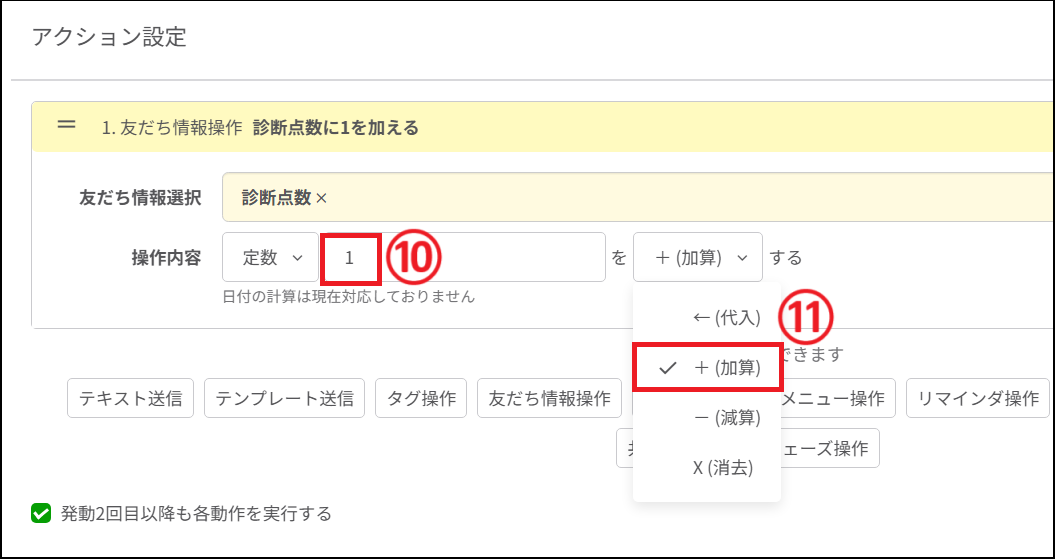The image size is (1055, 559).
Task: Grab the drag handle icon of action 1
Action: (x=67, y=125)
